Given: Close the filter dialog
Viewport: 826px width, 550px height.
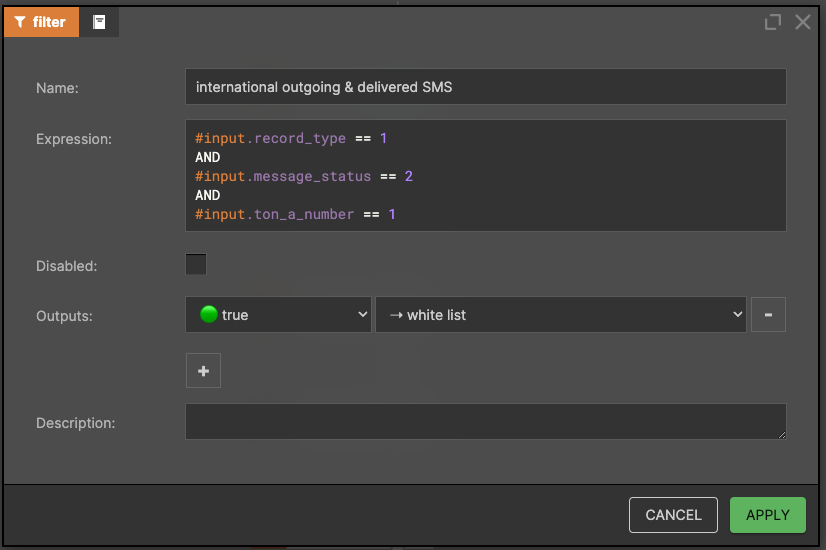Looking at the screenshot, I should tap(803, 22).
